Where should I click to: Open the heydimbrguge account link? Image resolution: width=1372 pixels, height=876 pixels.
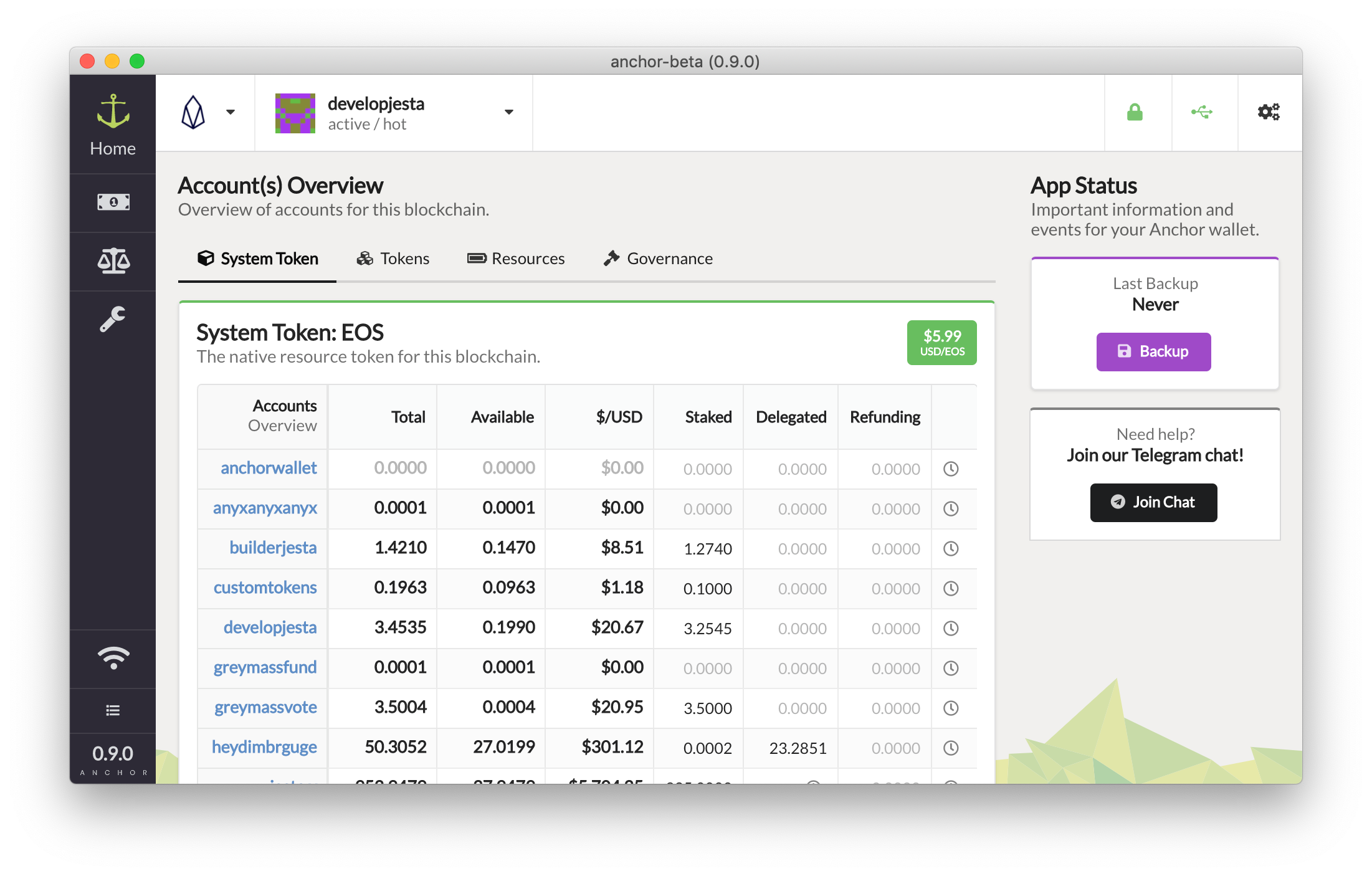coord(264,747)
